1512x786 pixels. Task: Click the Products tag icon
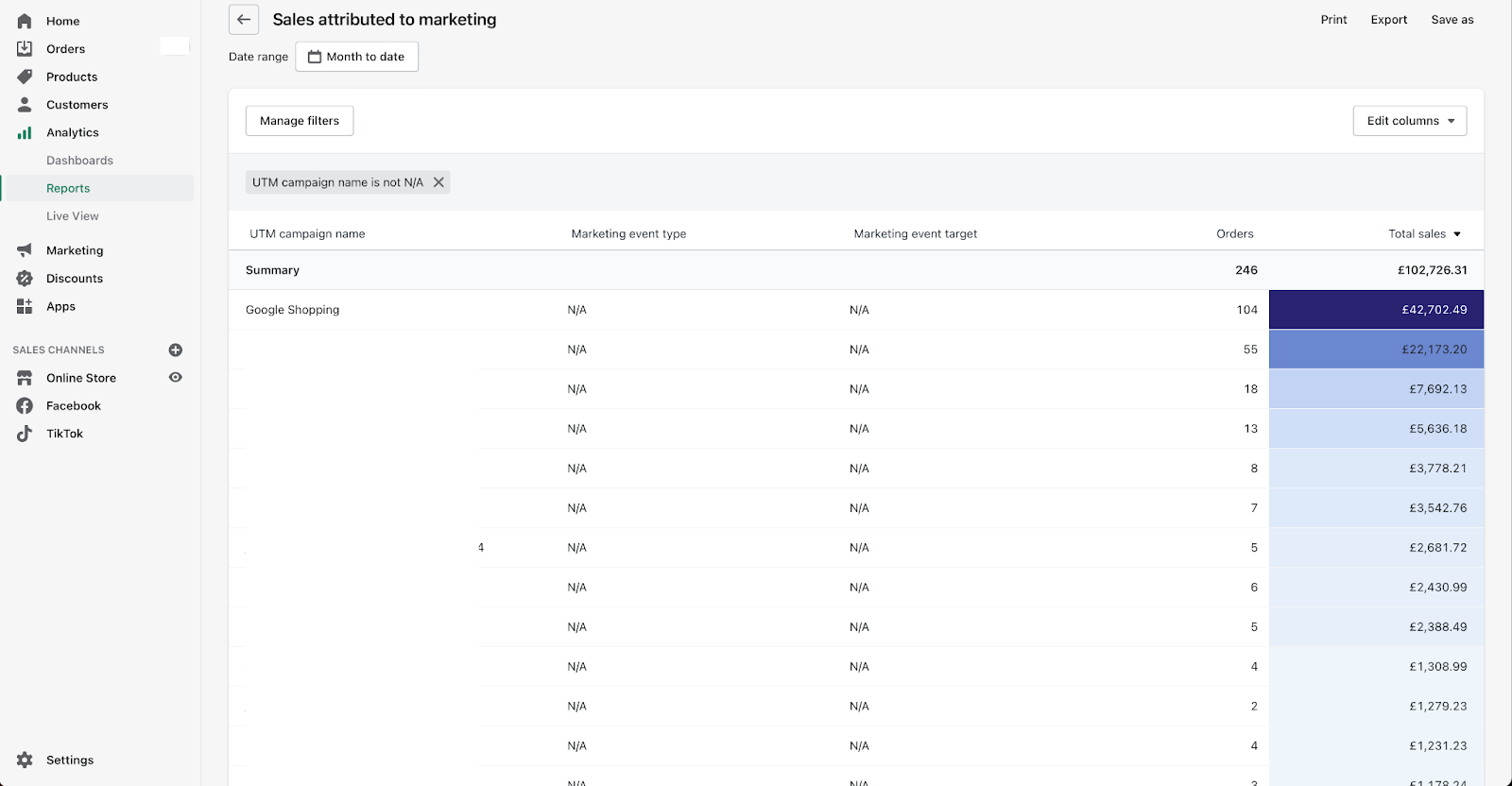point(25,77)
